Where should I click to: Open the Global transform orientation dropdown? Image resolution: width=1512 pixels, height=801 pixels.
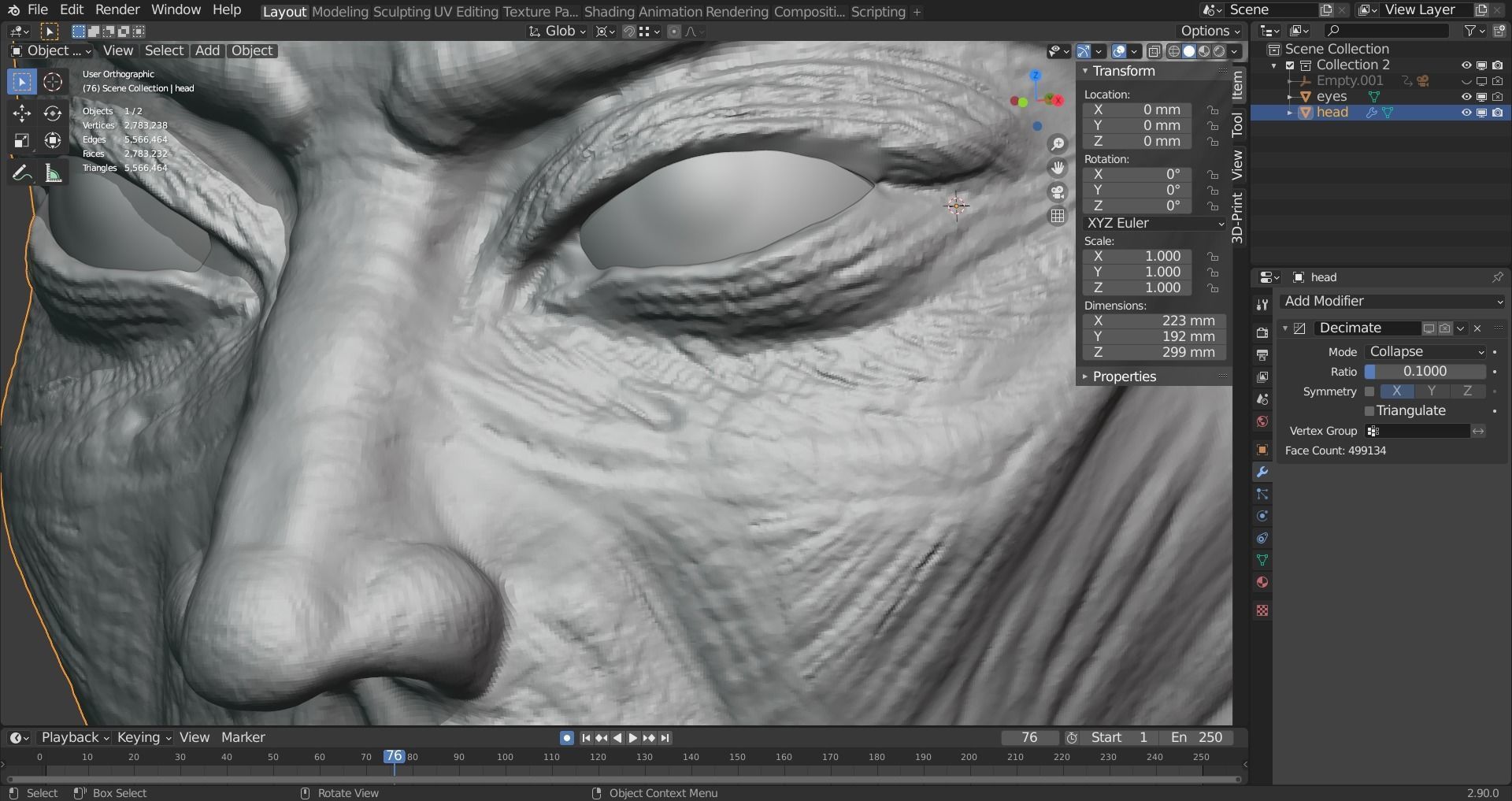click(x=557, y=32)
